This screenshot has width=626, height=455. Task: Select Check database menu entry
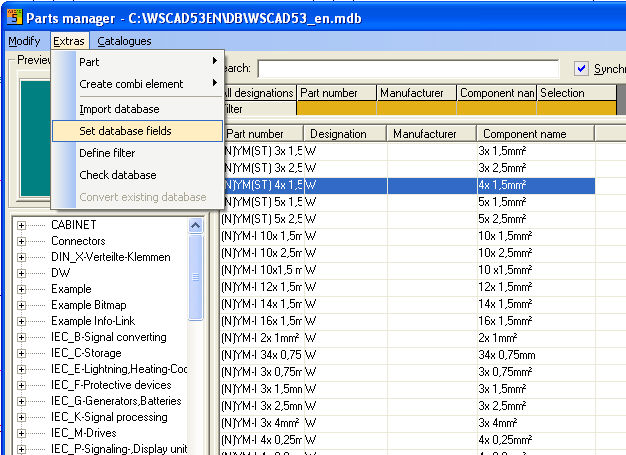click(137, 175)
